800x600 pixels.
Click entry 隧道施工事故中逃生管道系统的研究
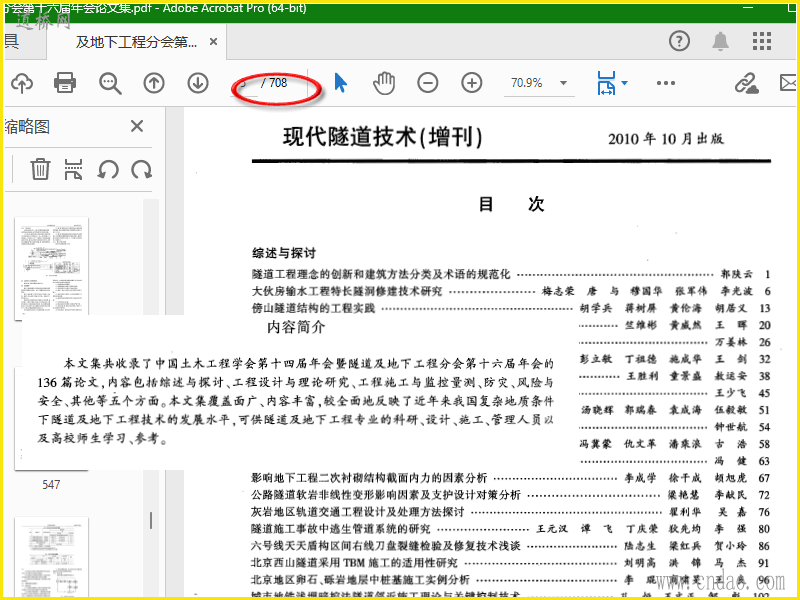(x=340, y=529)
